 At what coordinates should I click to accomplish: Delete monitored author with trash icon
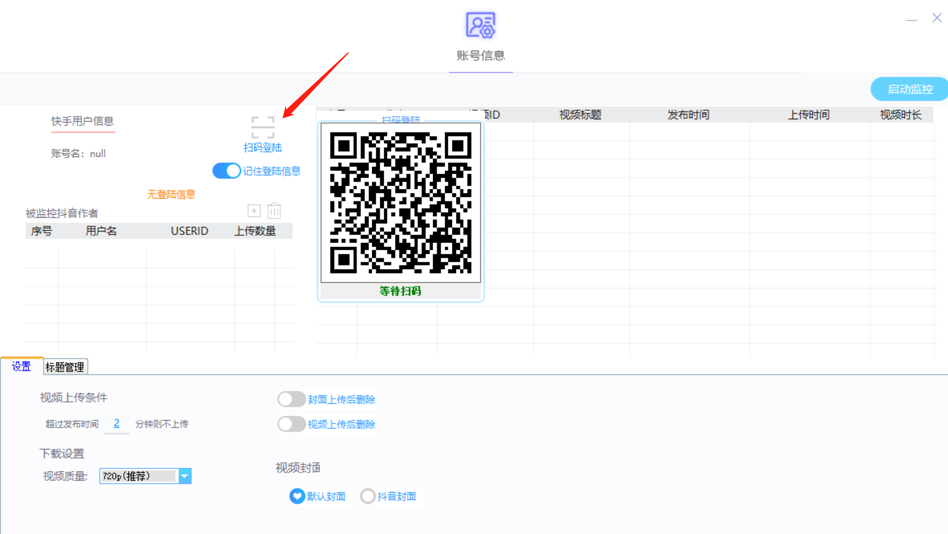click(x=274, y=210)
